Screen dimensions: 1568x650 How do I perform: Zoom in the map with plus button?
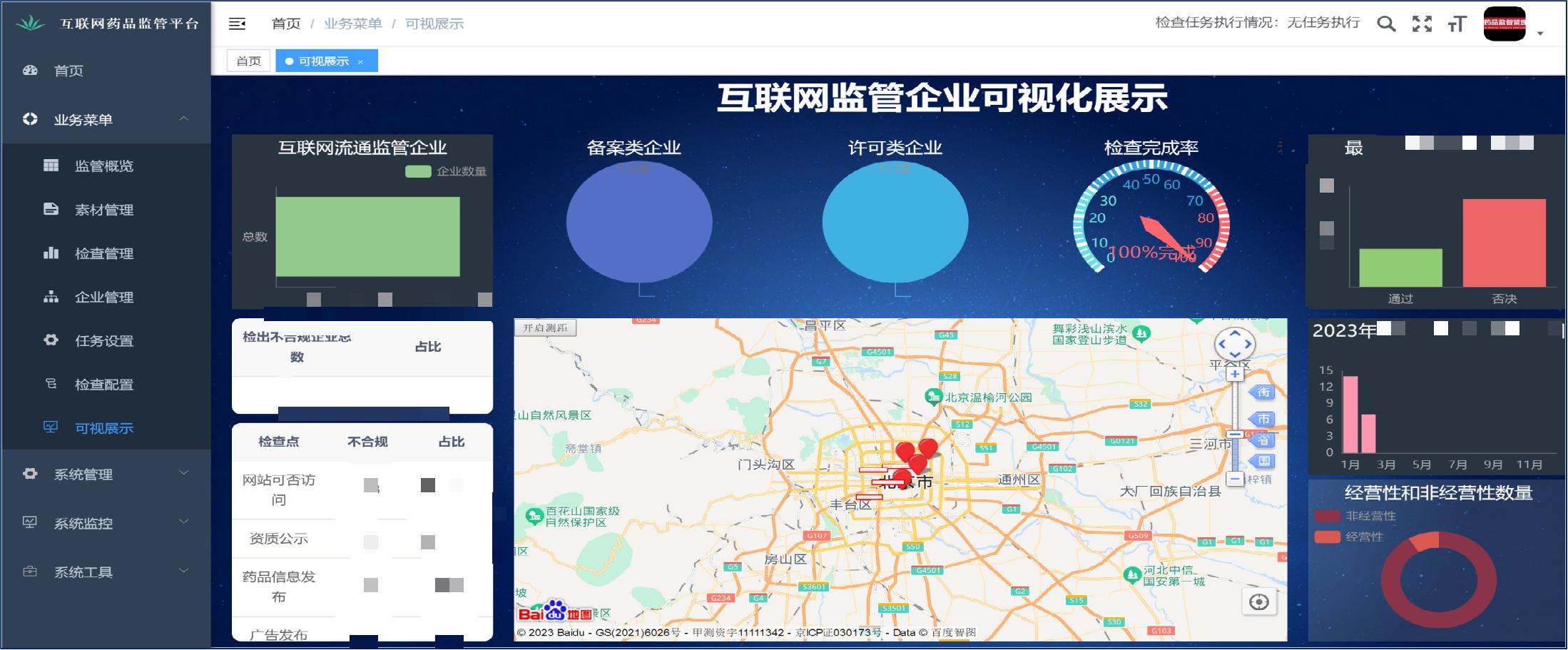coord(1235,373)
